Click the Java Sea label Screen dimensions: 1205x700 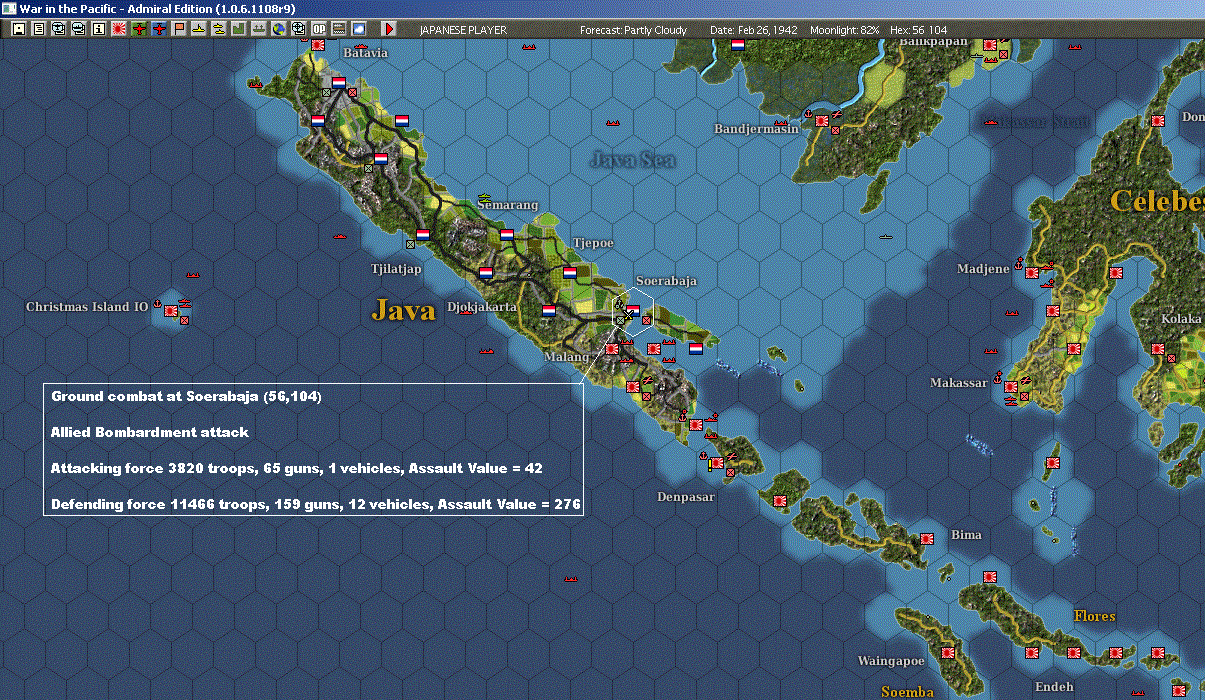click(x=632, y=159)
